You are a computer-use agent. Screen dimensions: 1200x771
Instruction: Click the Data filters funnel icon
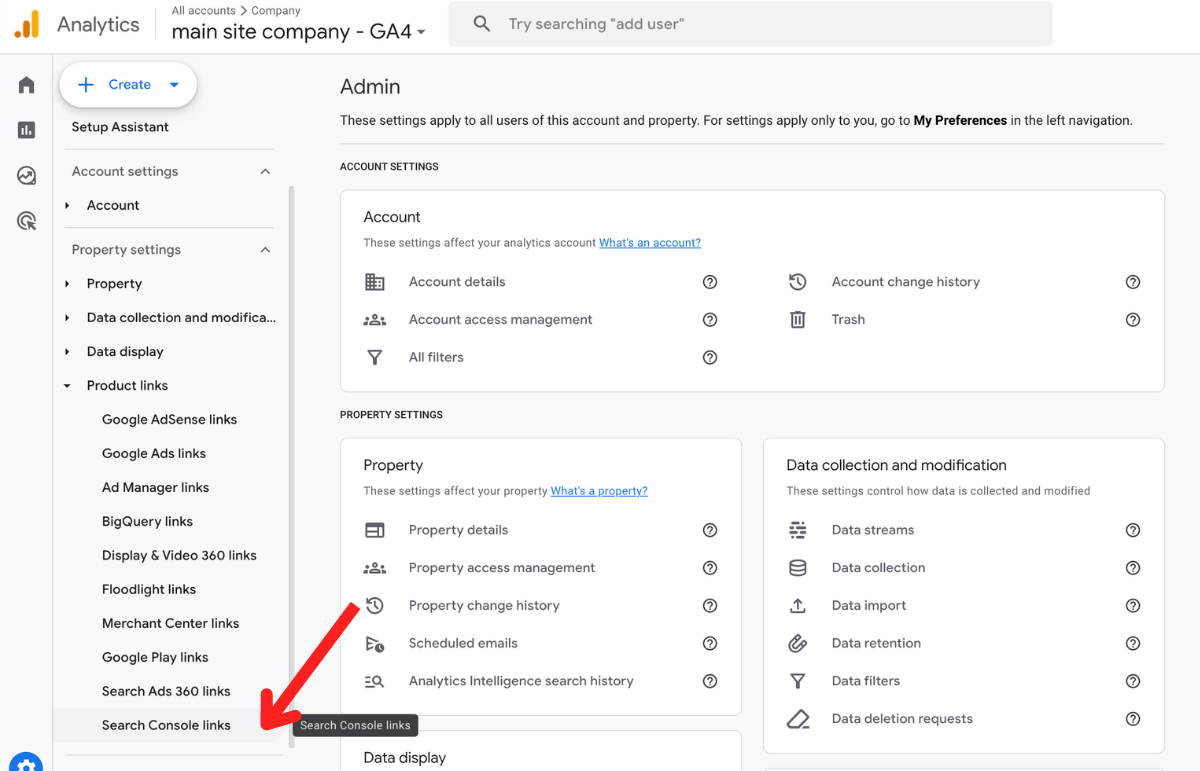(x=798, y=681)
